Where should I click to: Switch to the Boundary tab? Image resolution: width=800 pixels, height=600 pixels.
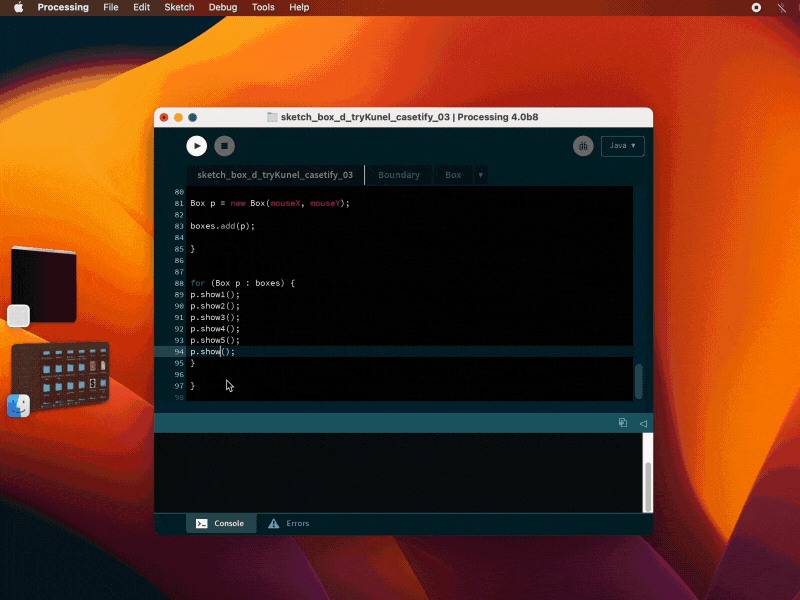[x=399, y=175]
